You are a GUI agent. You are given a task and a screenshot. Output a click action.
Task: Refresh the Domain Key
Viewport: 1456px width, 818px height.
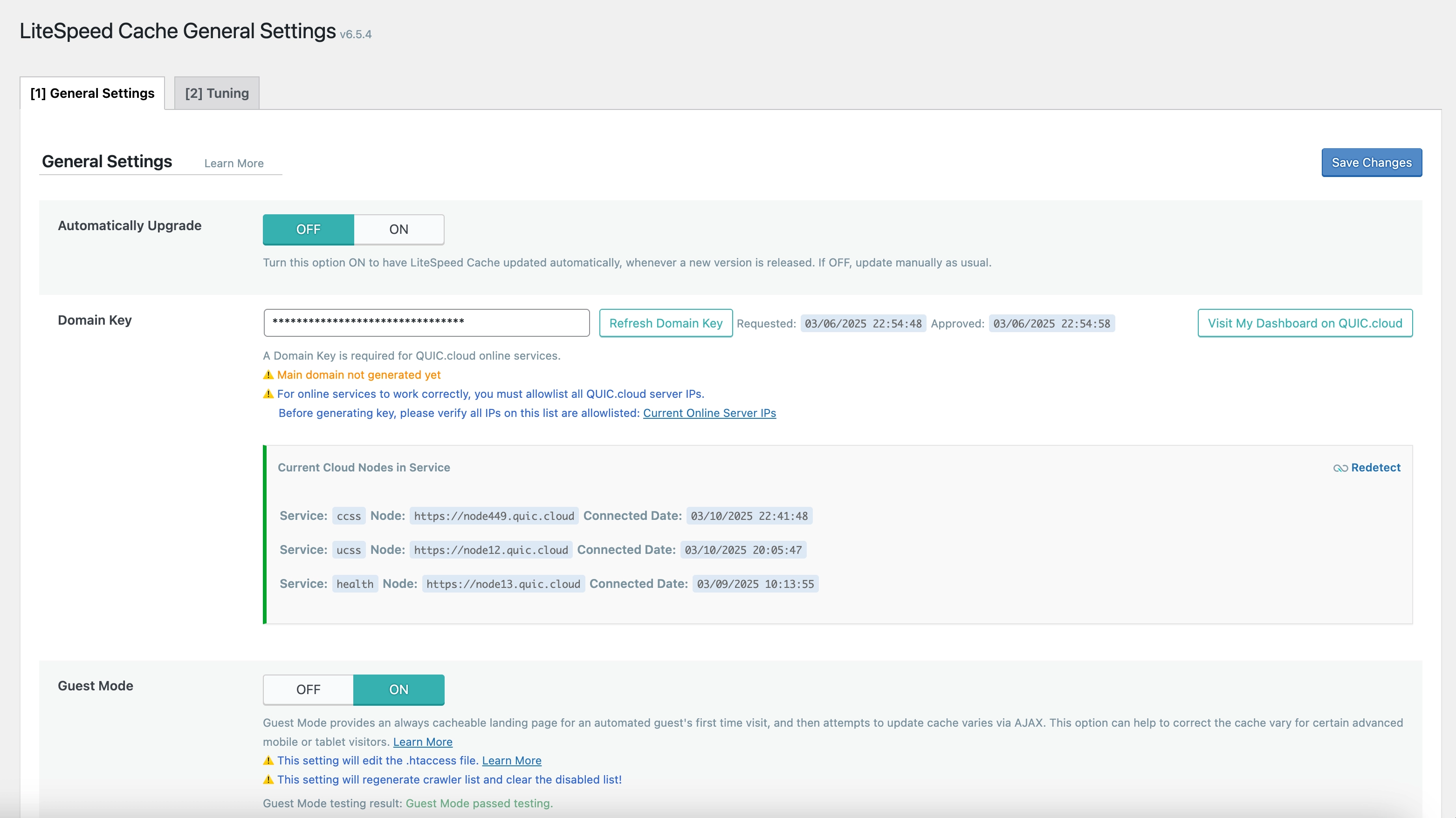(666, 323)
